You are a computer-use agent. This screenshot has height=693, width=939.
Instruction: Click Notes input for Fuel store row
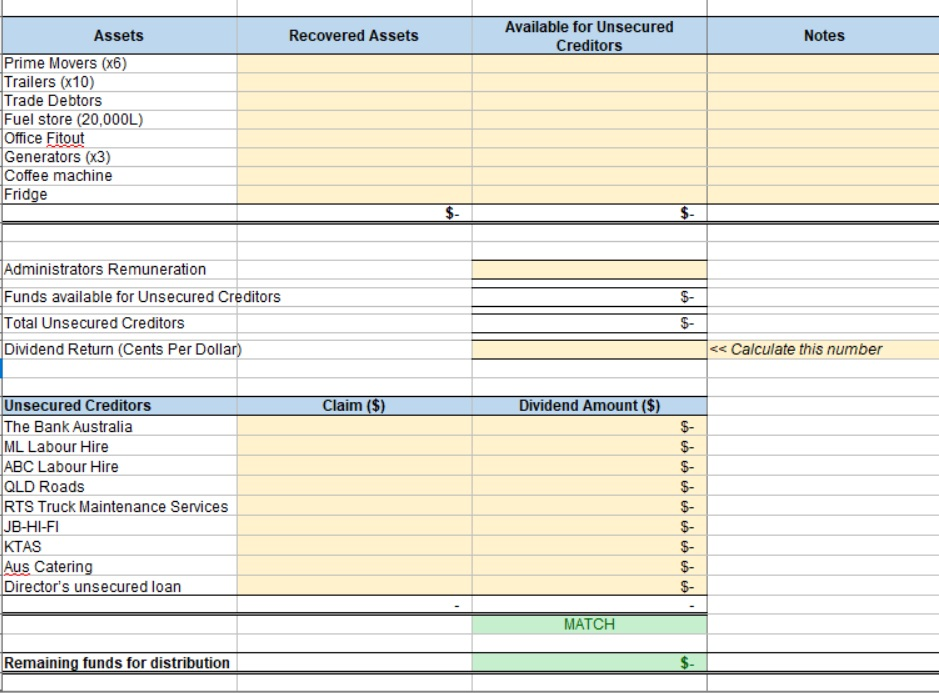823,119
